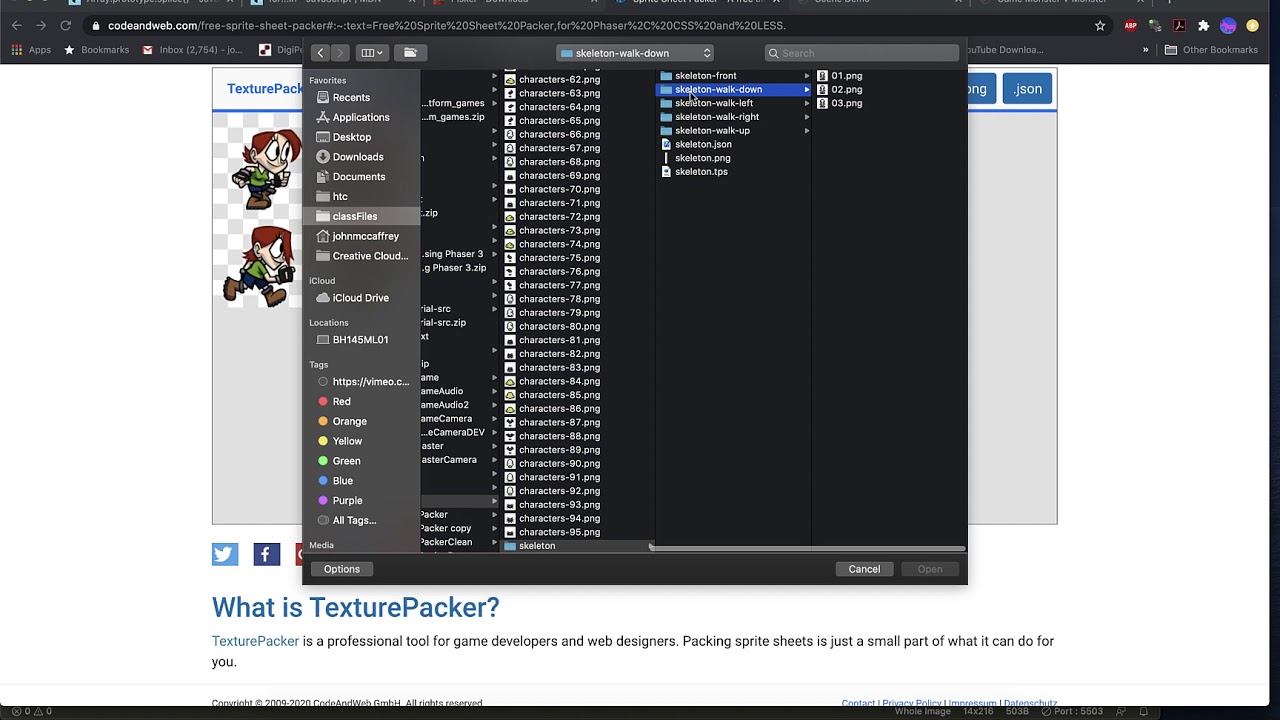Open the Desktop sidebar location
Screen dimensions: 1280x720
pos(351,137)
